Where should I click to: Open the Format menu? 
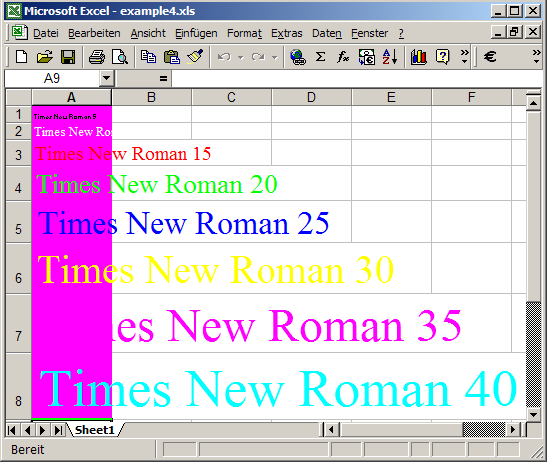pos(244,33)
